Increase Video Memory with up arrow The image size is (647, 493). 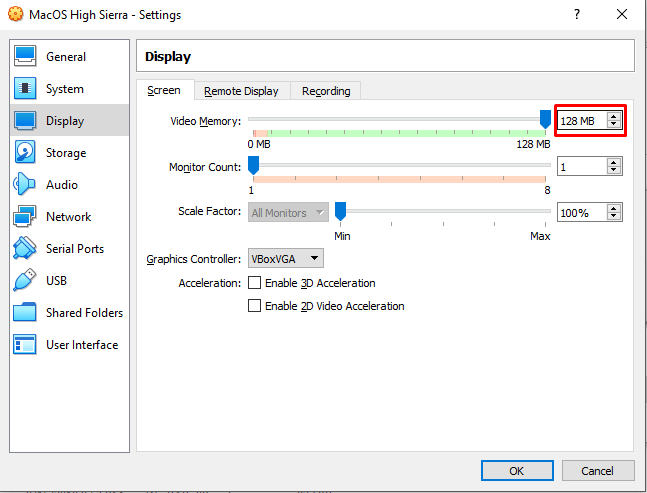point(613,116)
